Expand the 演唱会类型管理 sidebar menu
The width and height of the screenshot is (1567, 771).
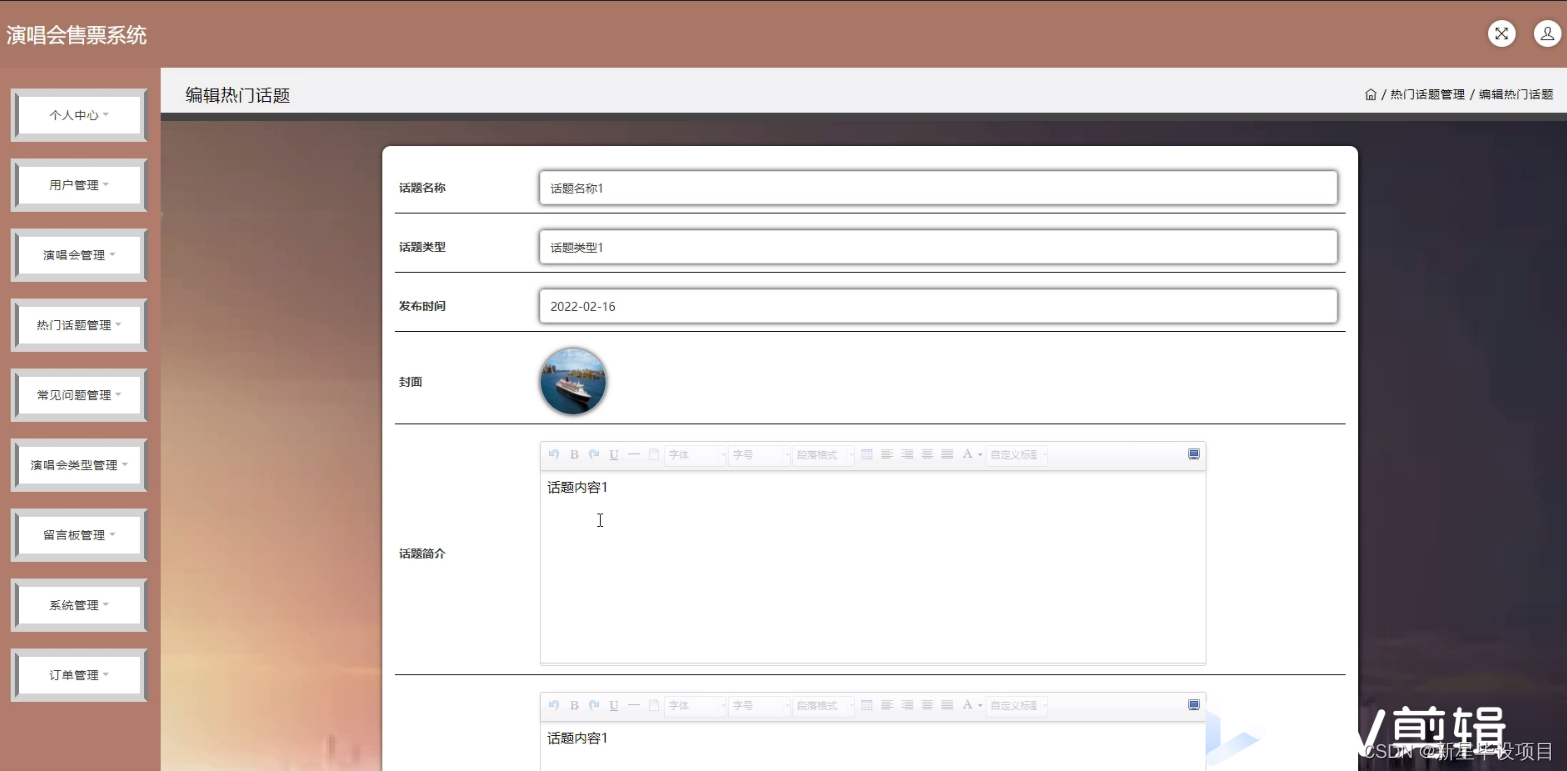pyautogui.click(x=79, y=465)
